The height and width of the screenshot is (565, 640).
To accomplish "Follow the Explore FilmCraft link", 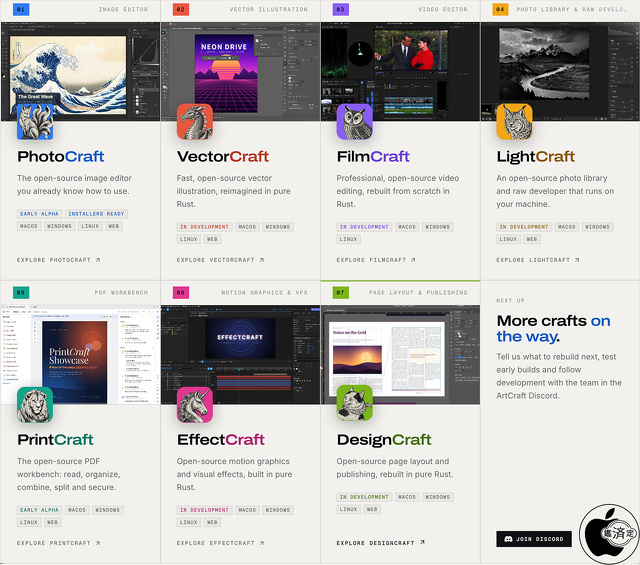I will (x=376, y=260).
